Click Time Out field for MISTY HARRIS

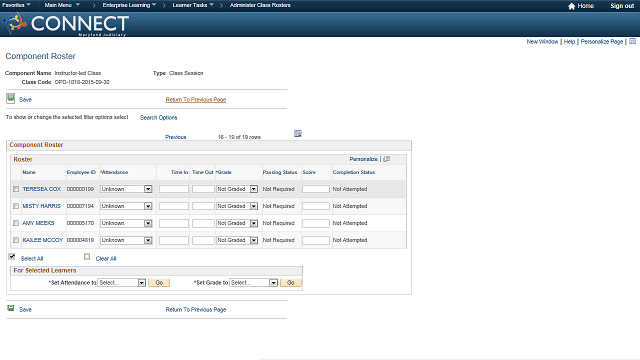pos(203,206)
